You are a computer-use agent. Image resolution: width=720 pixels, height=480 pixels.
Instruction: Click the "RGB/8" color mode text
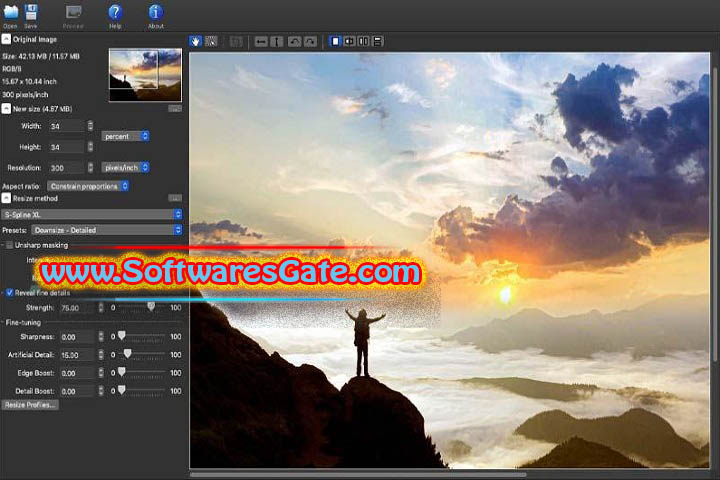pos(11,69)
